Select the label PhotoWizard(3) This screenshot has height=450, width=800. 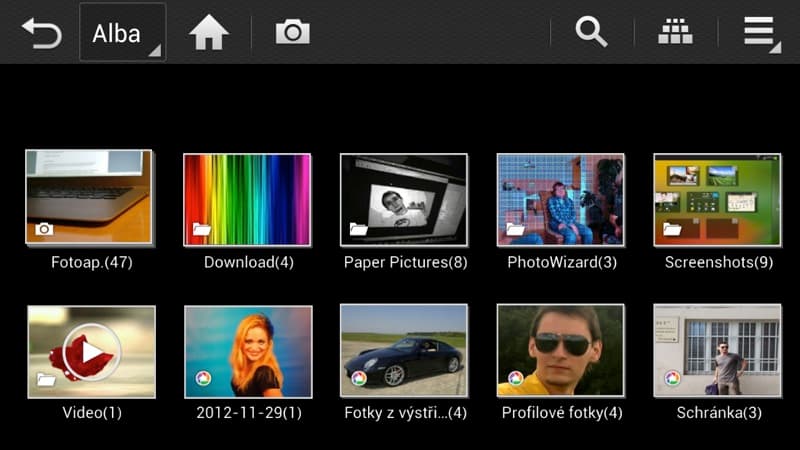click(x=562, y=262)
